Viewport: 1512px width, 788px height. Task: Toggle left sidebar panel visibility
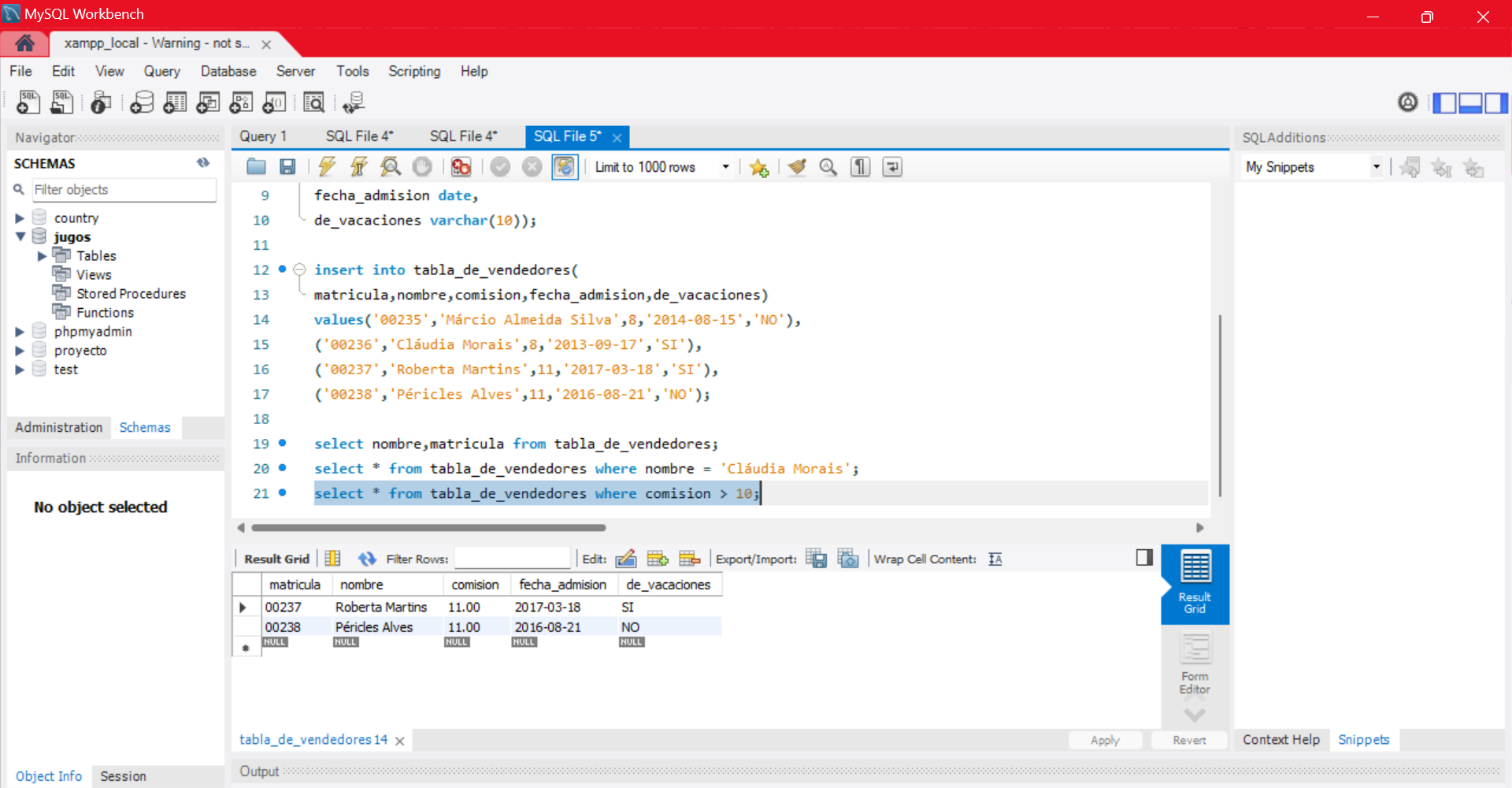pos(1444,102)
